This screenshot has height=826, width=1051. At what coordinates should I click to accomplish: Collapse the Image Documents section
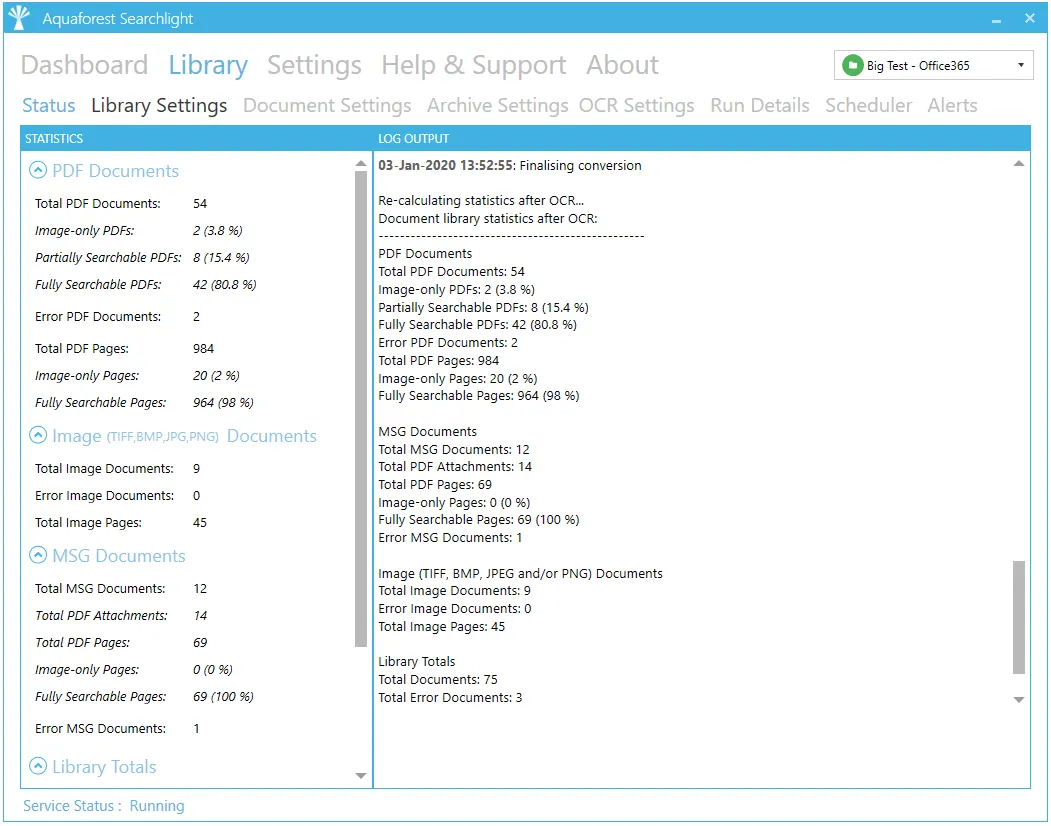38,436
